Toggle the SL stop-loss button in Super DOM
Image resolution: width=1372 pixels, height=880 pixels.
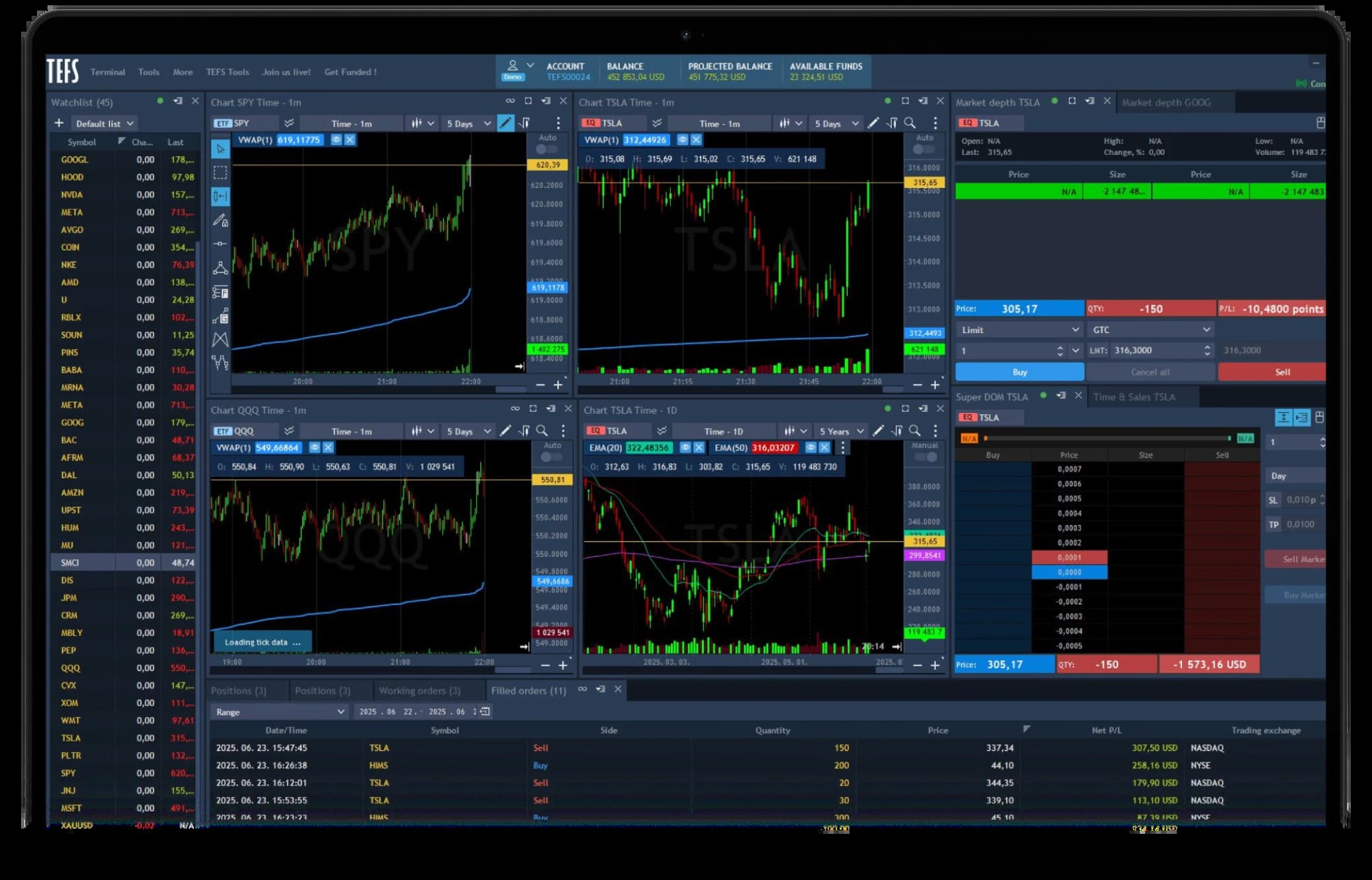point(1273,500)
